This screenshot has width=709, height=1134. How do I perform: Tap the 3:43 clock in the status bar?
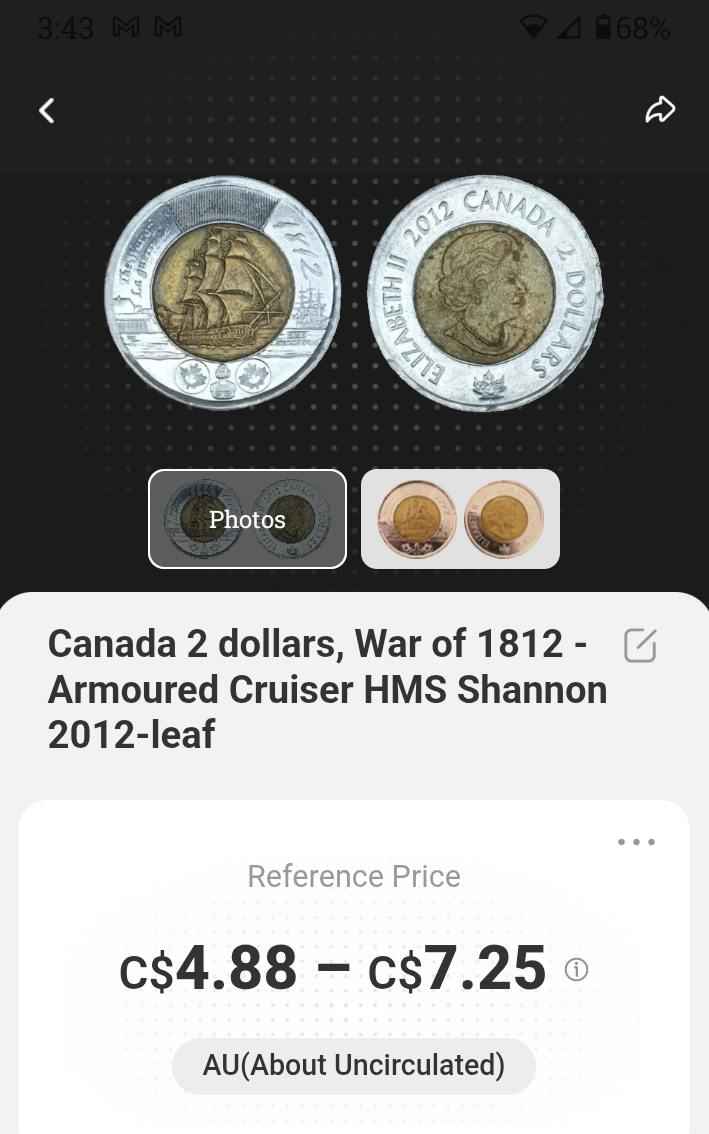[65, 28]
